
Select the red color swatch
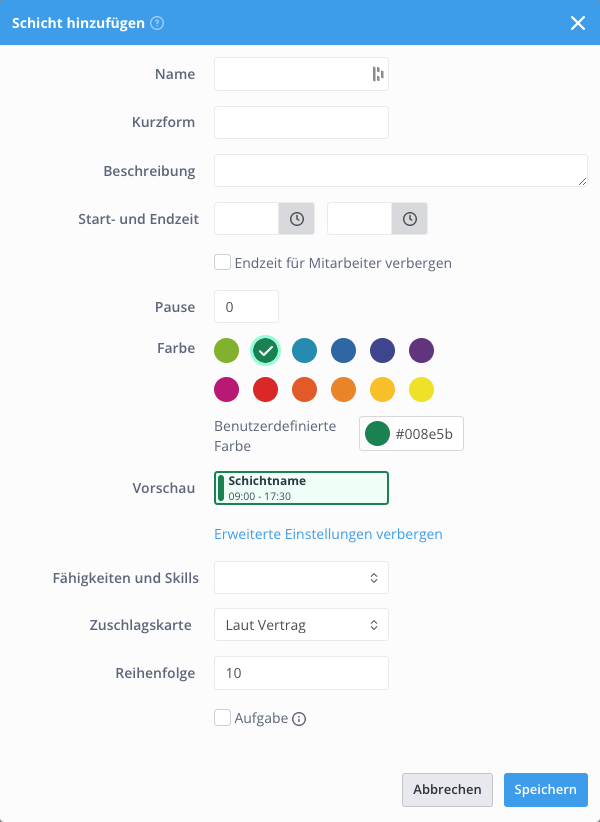point(266,390)
